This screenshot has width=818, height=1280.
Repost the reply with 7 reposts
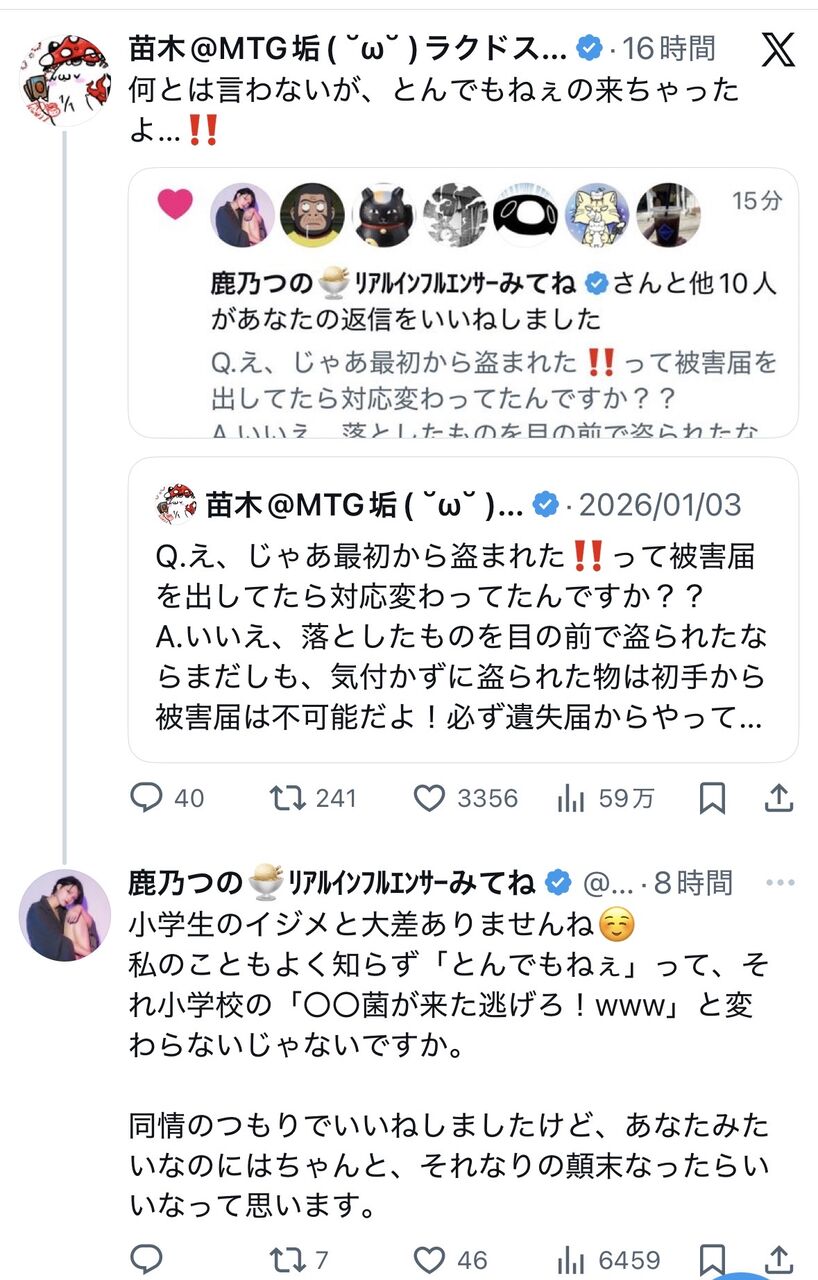pyautogui.click(x=288, y=1259)
